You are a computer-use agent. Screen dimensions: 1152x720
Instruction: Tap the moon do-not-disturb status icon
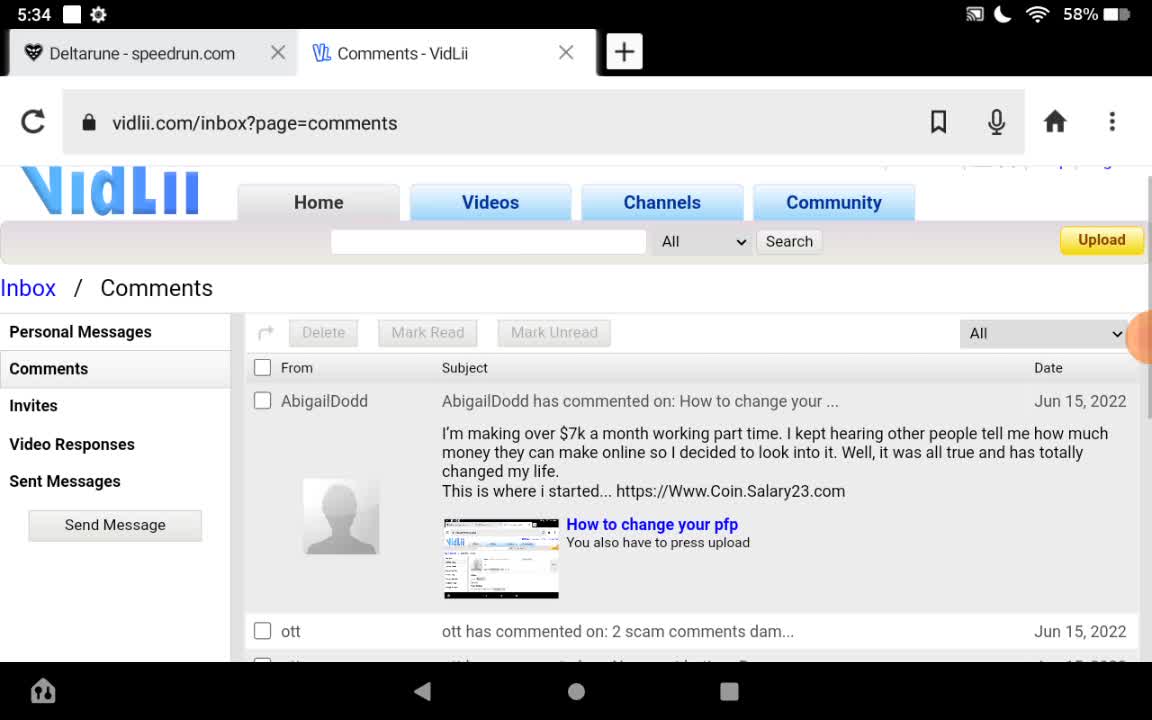[1003, 14]
